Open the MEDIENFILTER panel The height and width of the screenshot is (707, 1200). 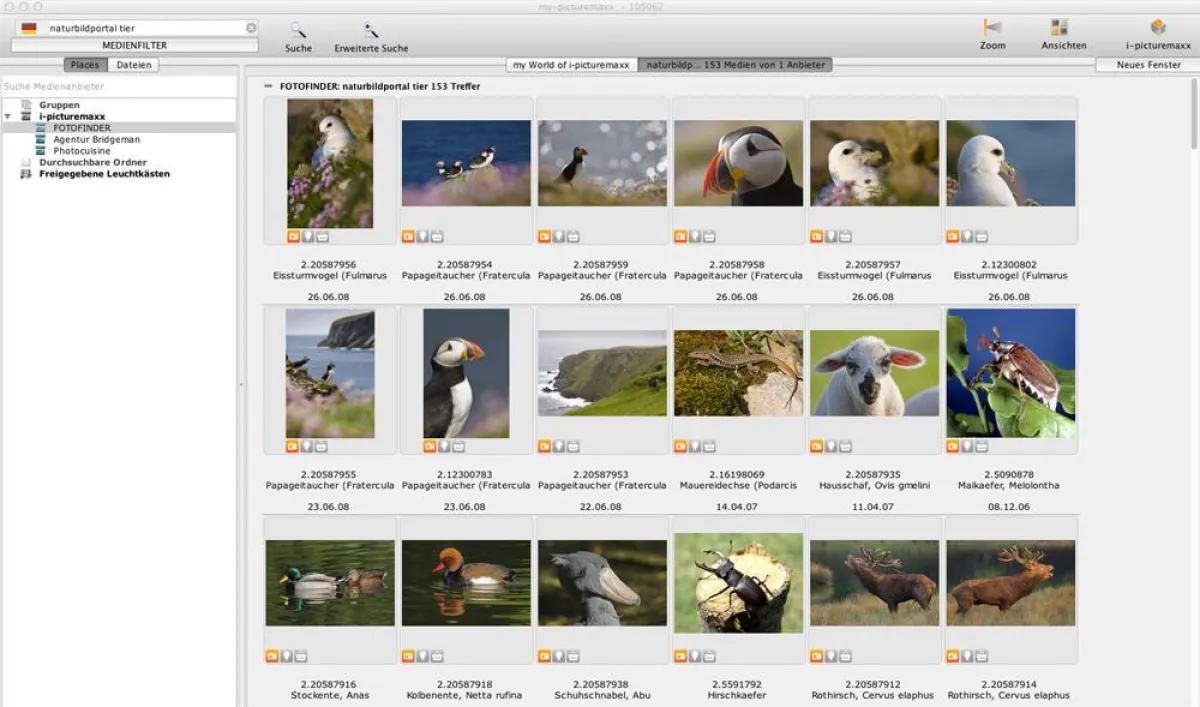tap(133, 45)
